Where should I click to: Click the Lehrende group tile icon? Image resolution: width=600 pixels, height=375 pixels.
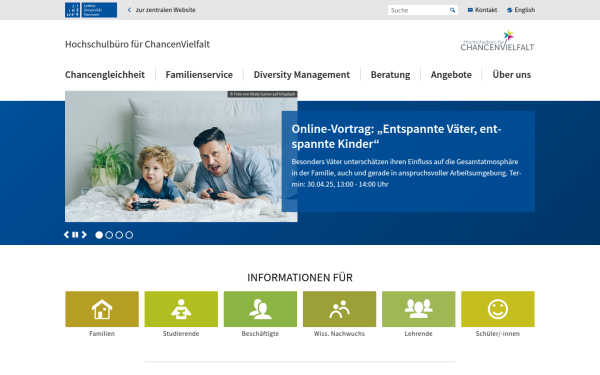419,309
